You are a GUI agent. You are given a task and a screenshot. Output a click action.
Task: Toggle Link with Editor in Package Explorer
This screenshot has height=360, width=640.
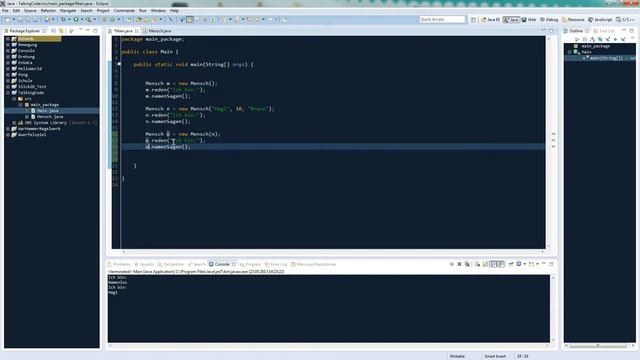coord(61,31)
